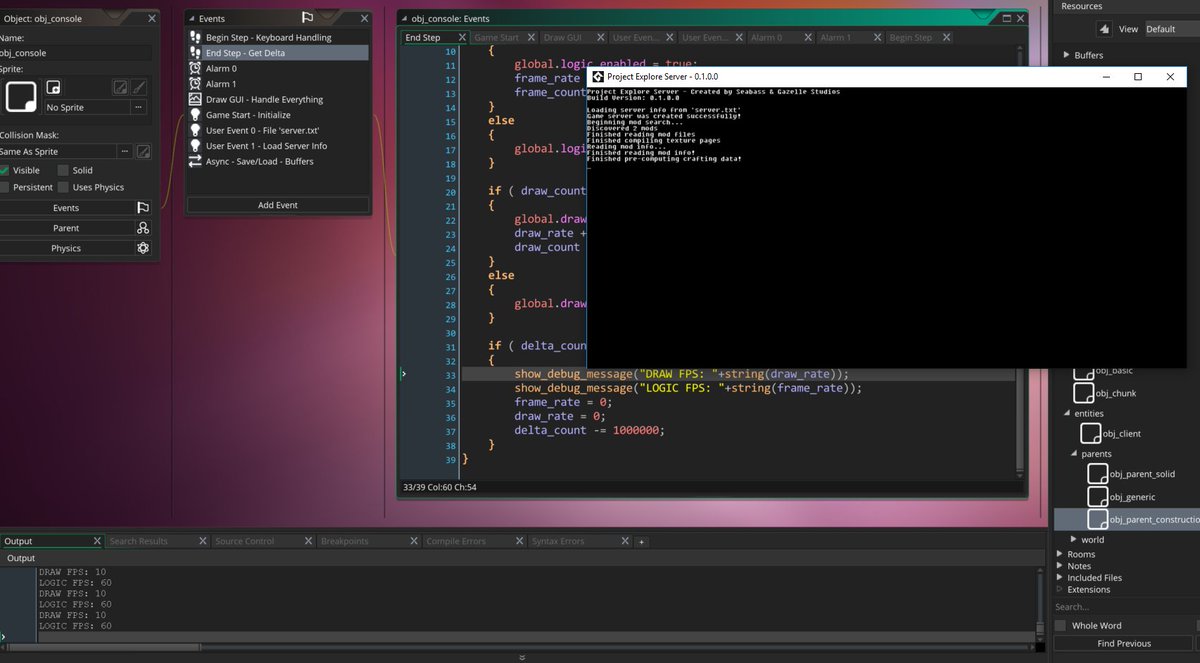Click the flag icon in the Events panel header
This screenshot has height=663, width=1200.
click(308, 17)
